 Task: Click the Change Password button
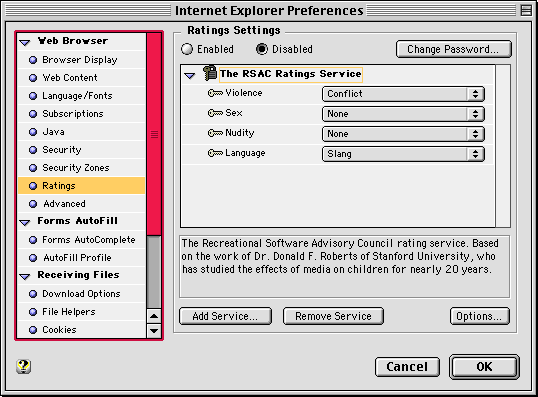coord(454,49)
